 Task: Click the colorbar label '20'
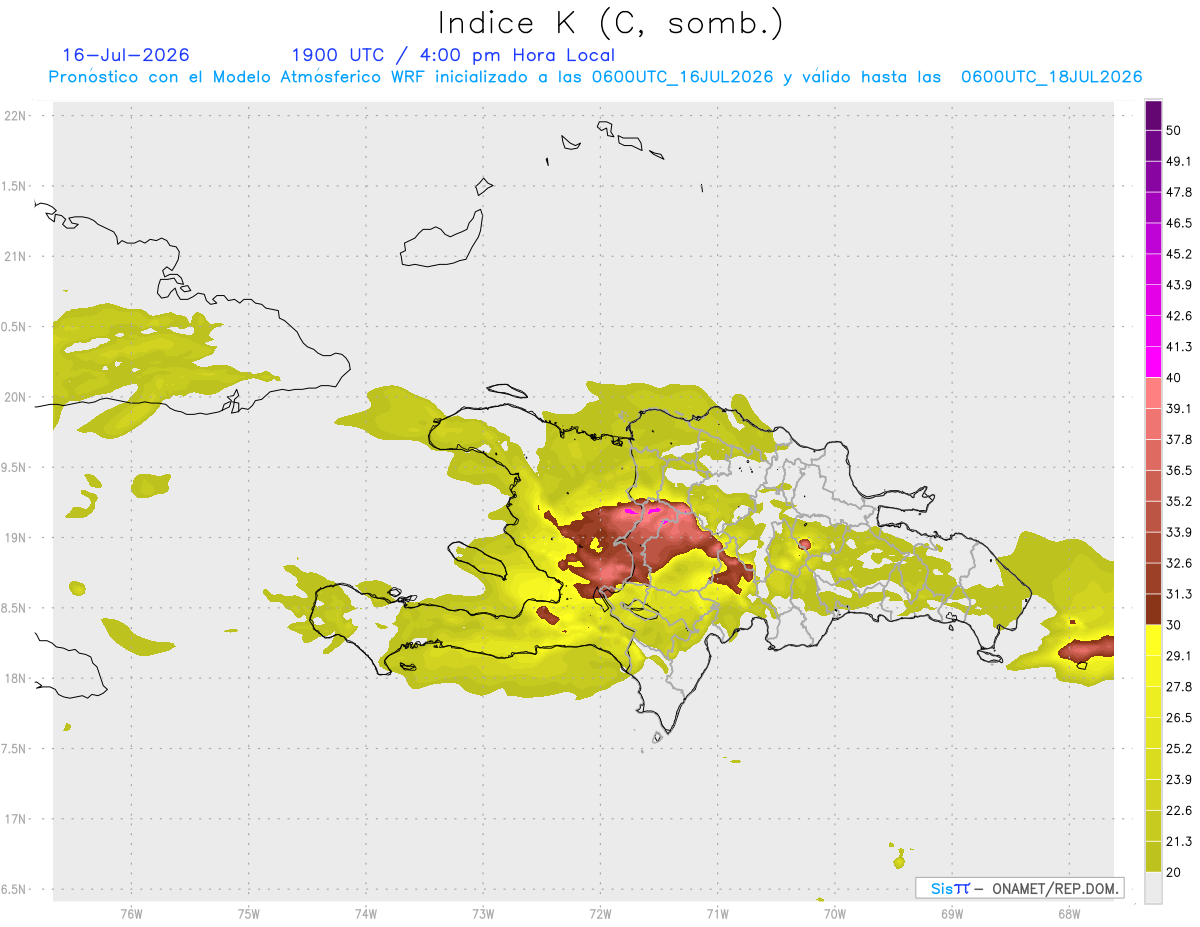point(1174,872)
